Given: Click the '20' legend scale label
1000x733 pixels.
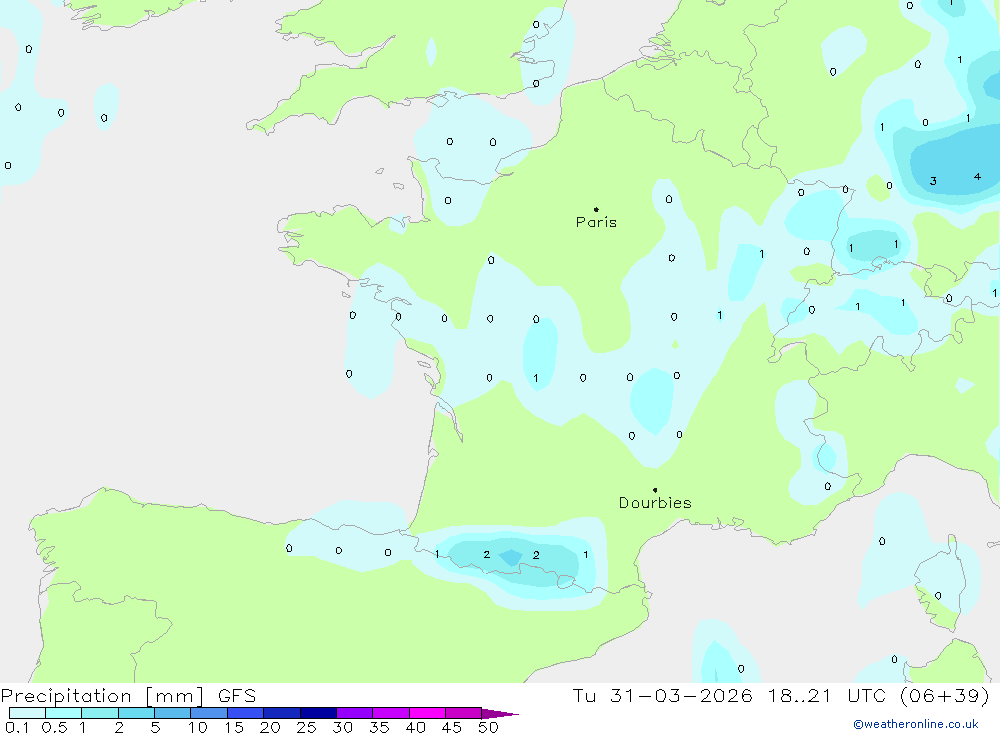Looking at the screenshot, I should click(270, 727).
